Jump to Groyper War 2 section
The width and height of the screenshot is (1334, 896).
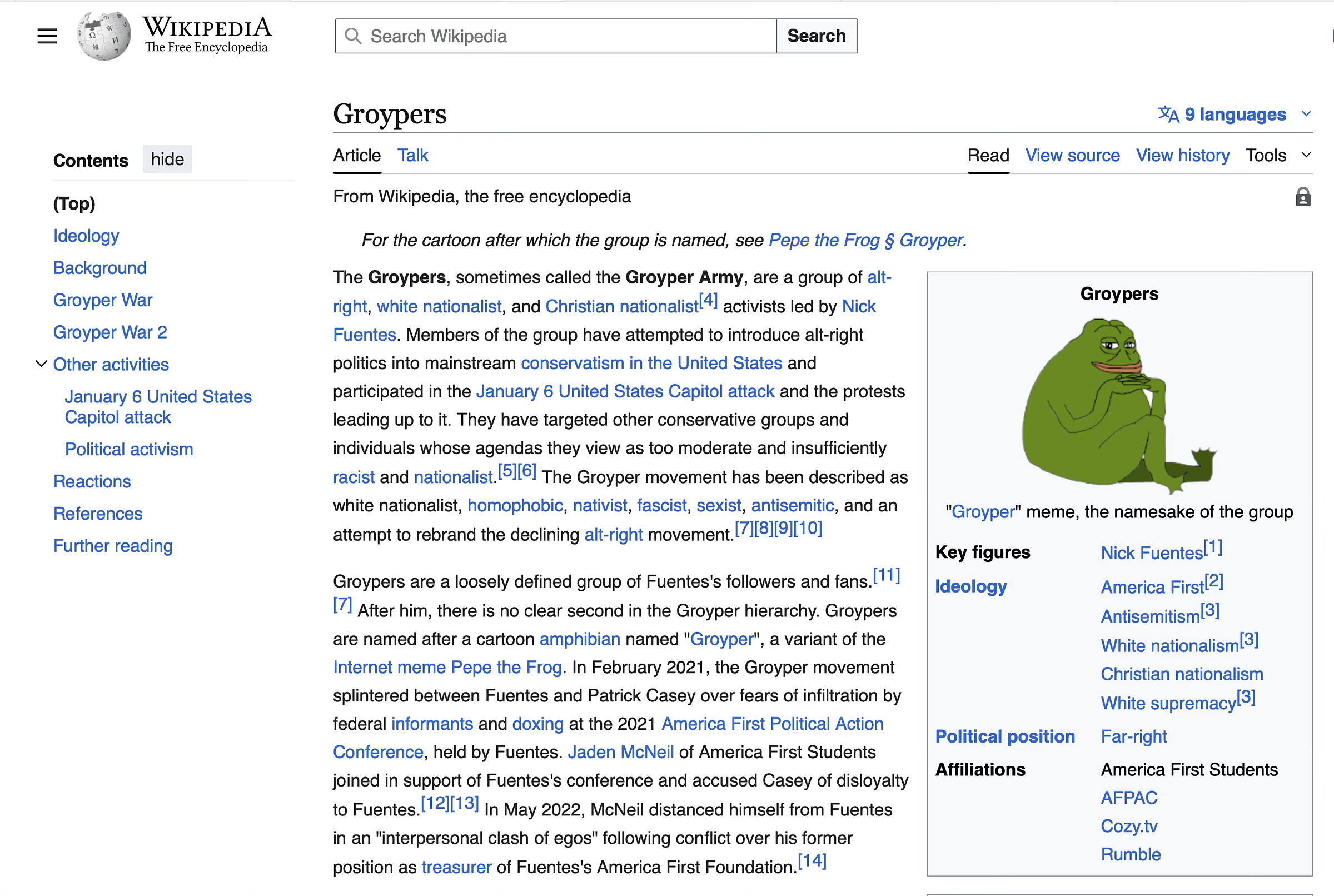(x=109, y=332)
